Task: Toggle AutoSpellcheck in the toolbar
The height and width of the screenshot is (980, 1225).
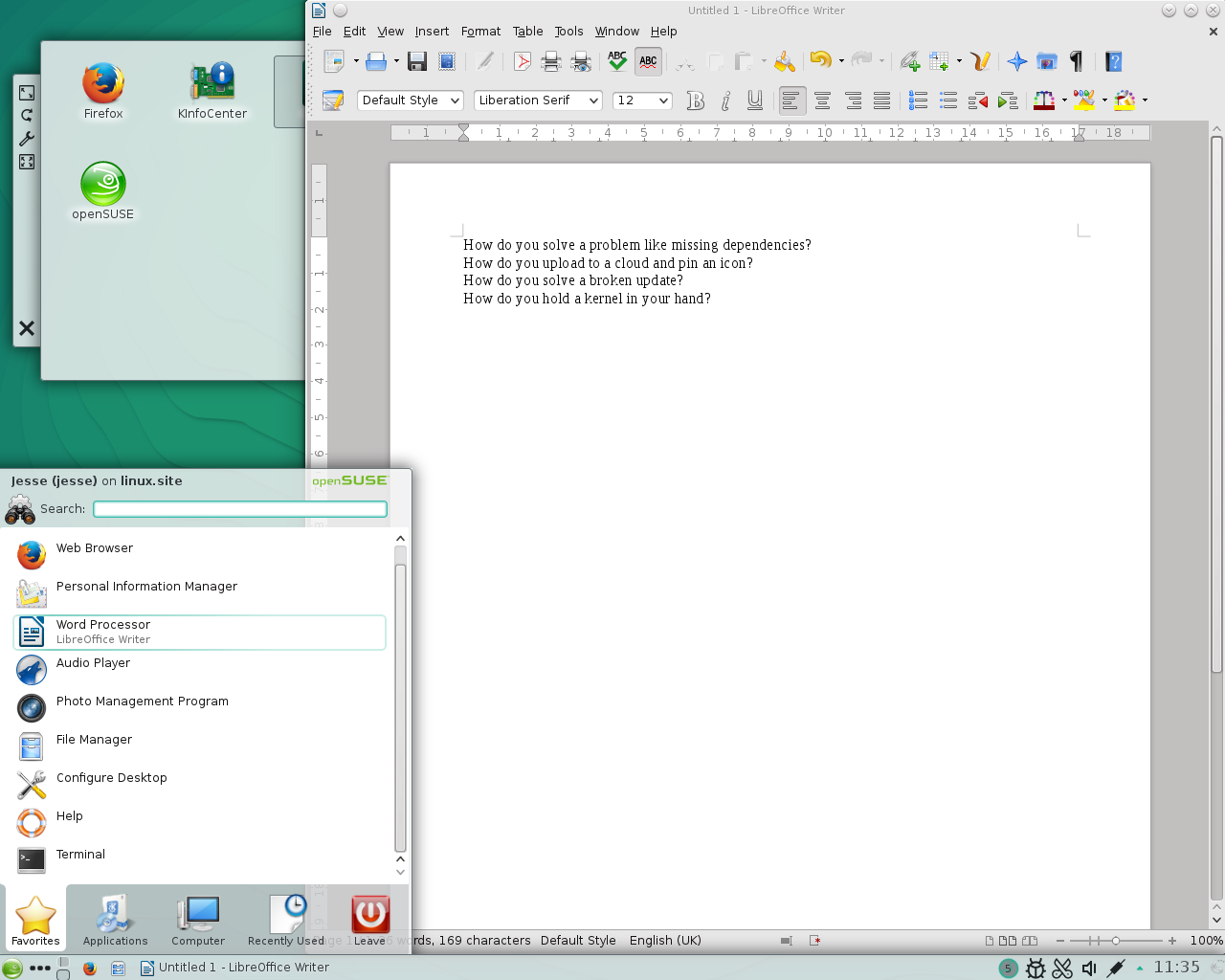Action: 648,61
